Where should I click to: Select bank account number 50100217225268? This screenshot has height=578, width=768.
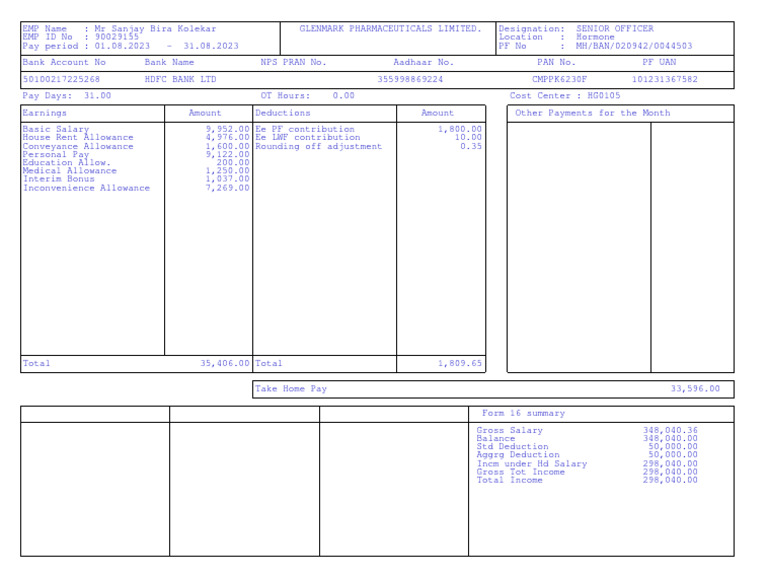click(x=61, y=79)
